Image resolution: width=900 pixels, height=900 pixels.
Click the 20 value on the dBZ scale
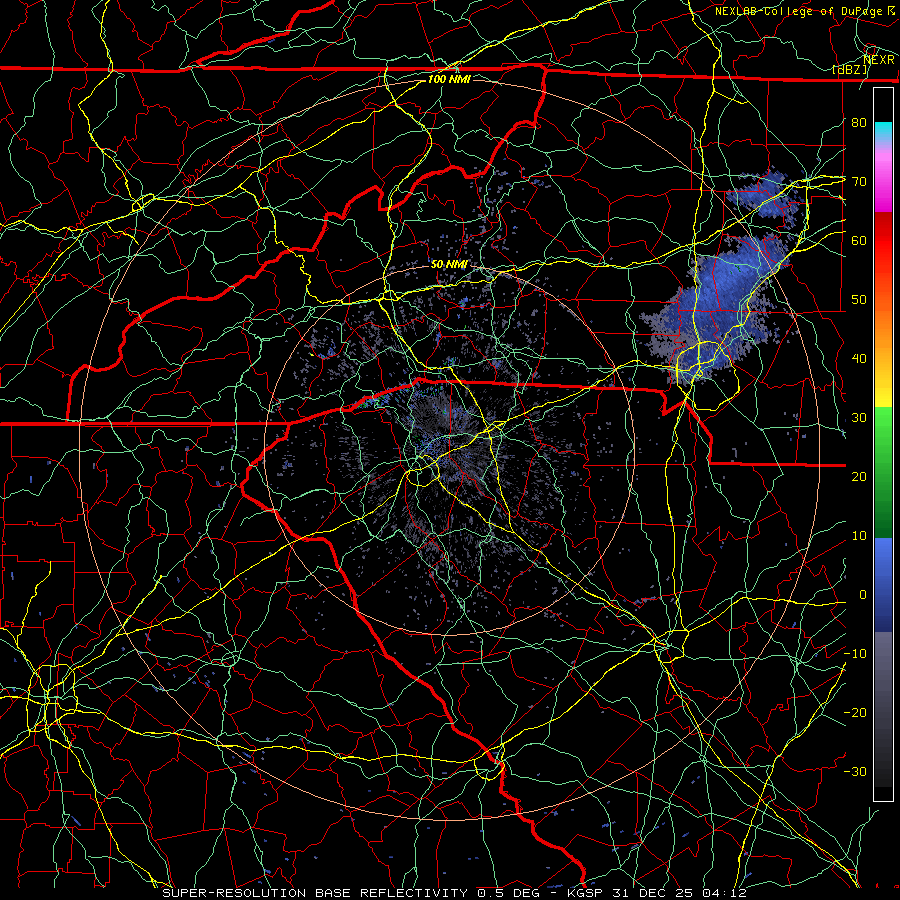click(x=859, y=476)
